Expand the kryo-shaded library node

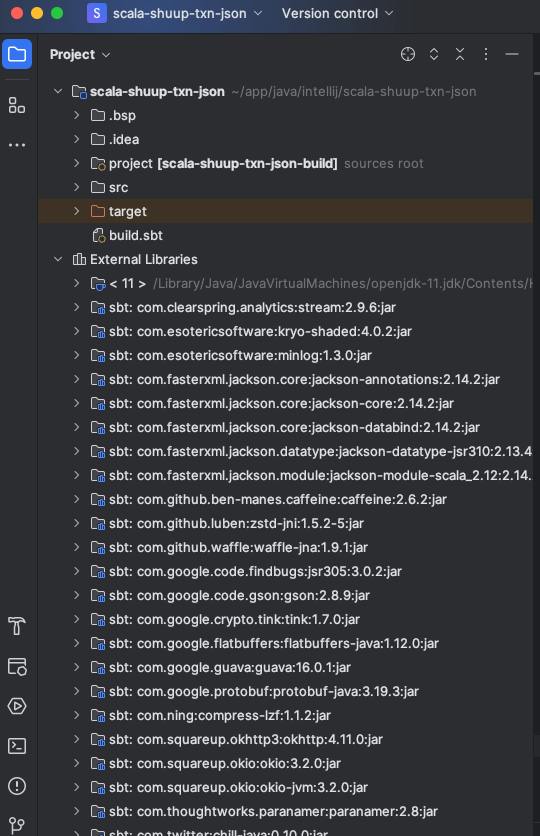(77, 331)
